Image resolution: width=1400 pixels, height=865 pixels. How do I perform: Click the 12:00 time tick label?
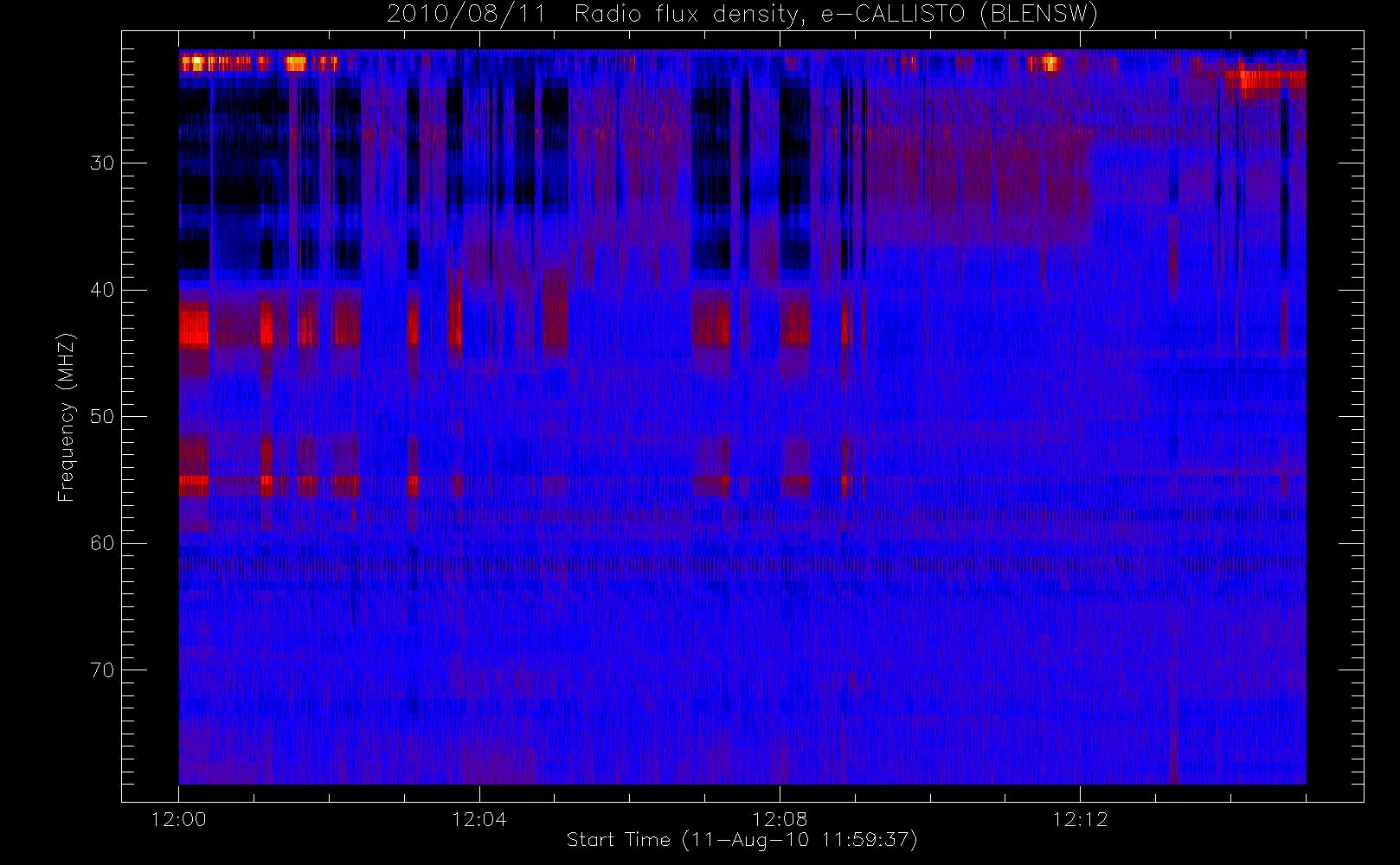click(x=179, y=819)
